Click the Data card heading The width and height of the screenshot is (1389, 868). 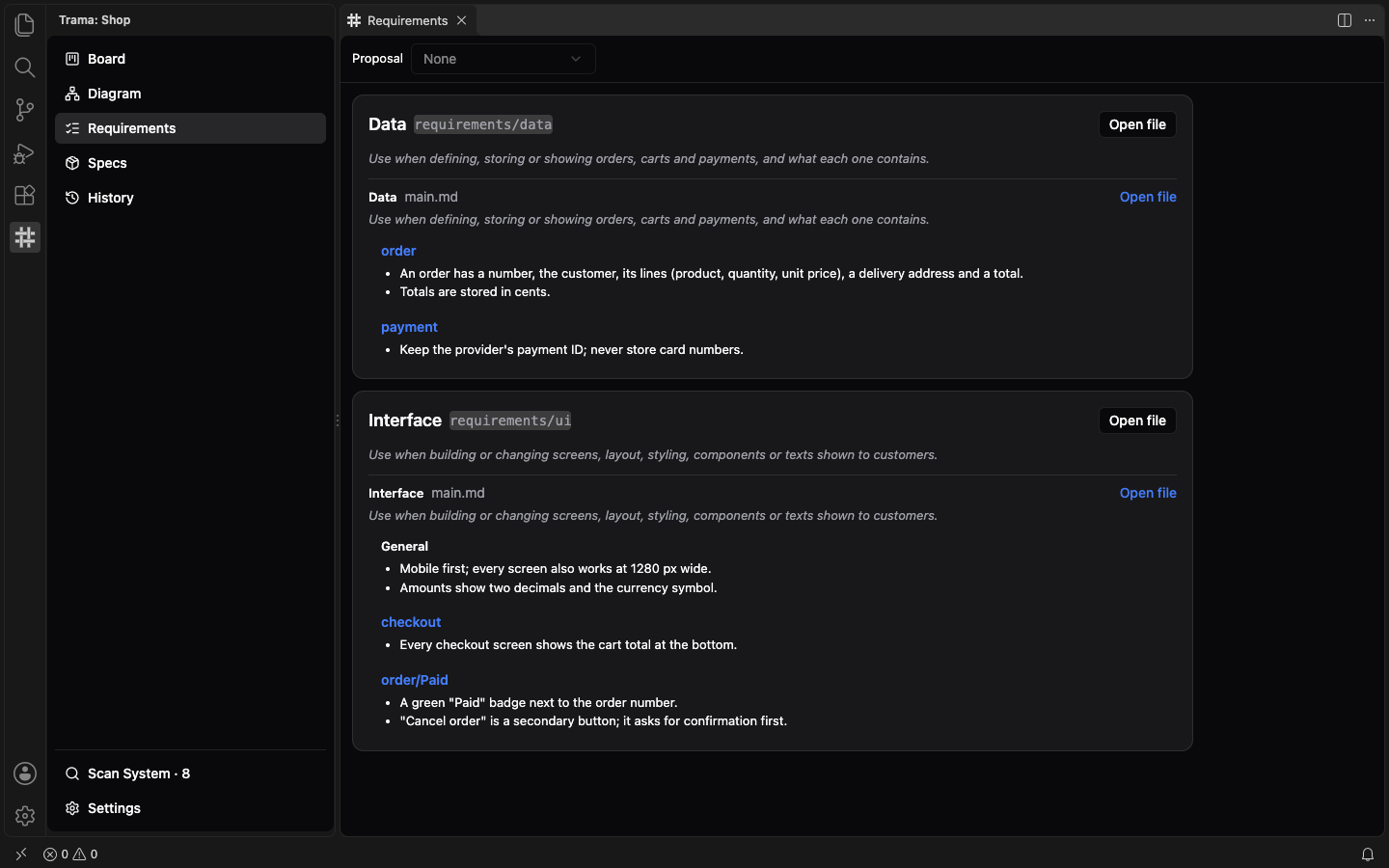click(x=387, y=124)
